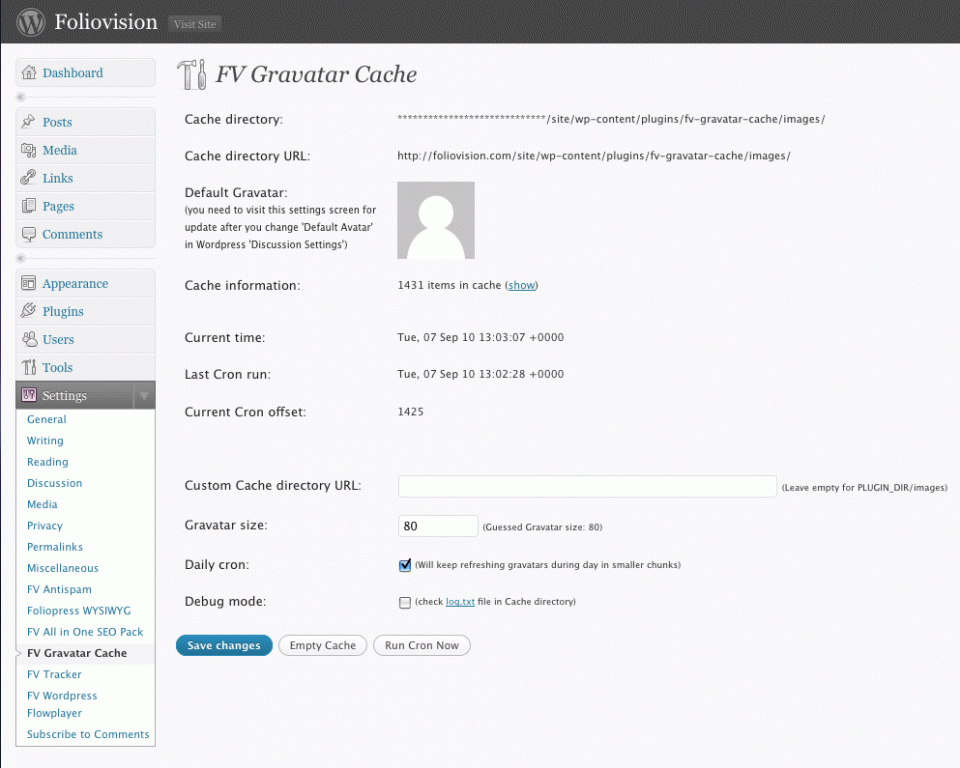Click the default Gravatar avatar image
The height and width of the screenshot is (768, 960).
coord(436,220)
